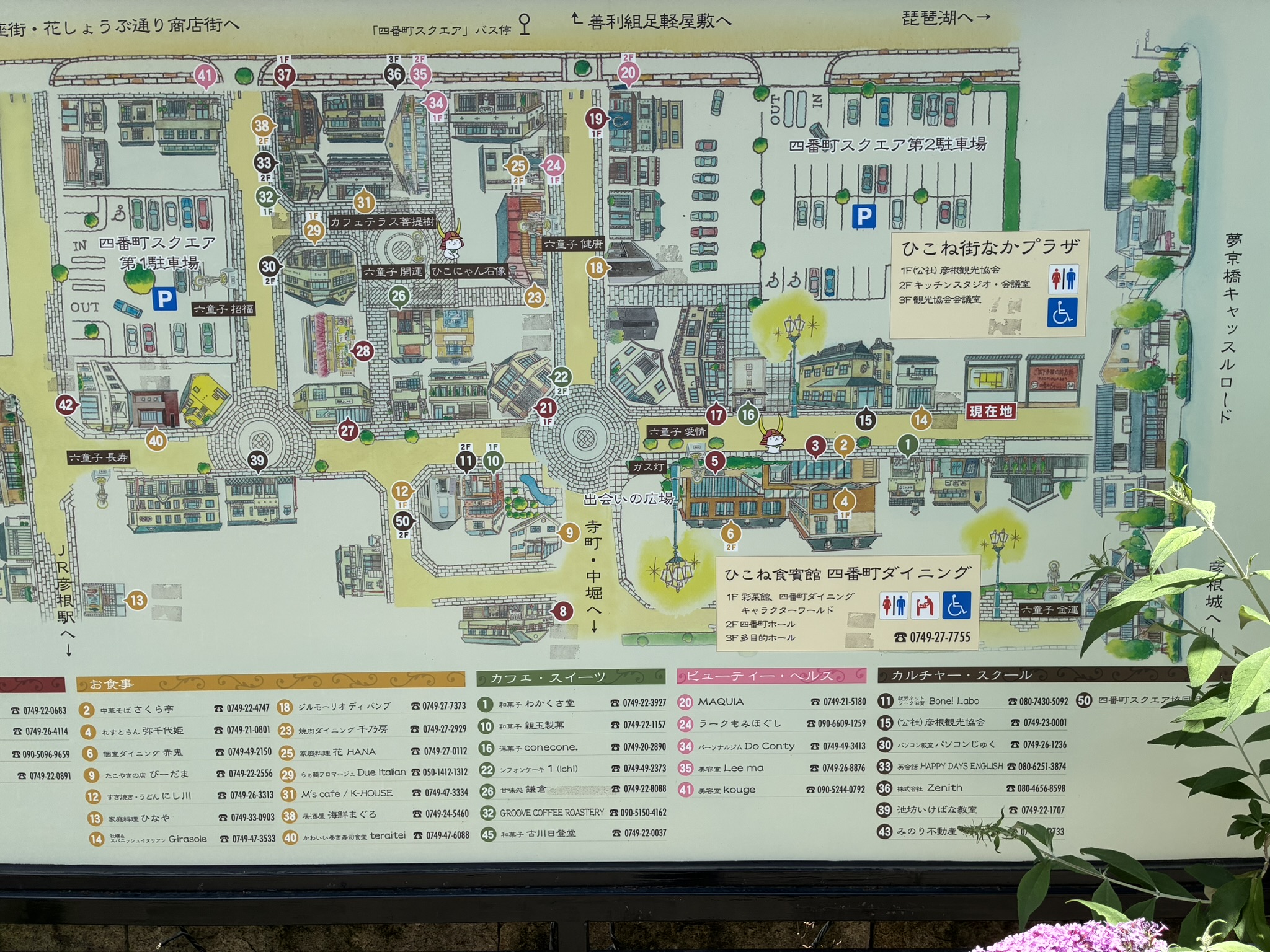
Task: Select green pin 22 on the map
Action: tap(561, 376)
